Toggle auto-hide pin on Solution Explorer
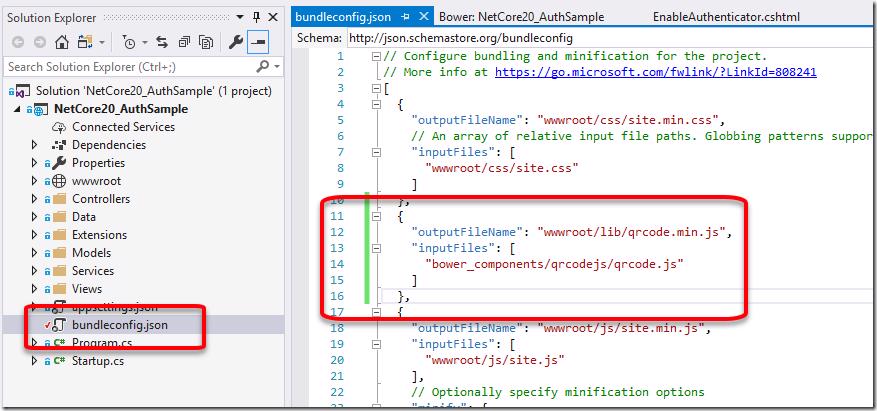Screen dimensions: 877x411 pyautogui.click(x=257, y=17)
